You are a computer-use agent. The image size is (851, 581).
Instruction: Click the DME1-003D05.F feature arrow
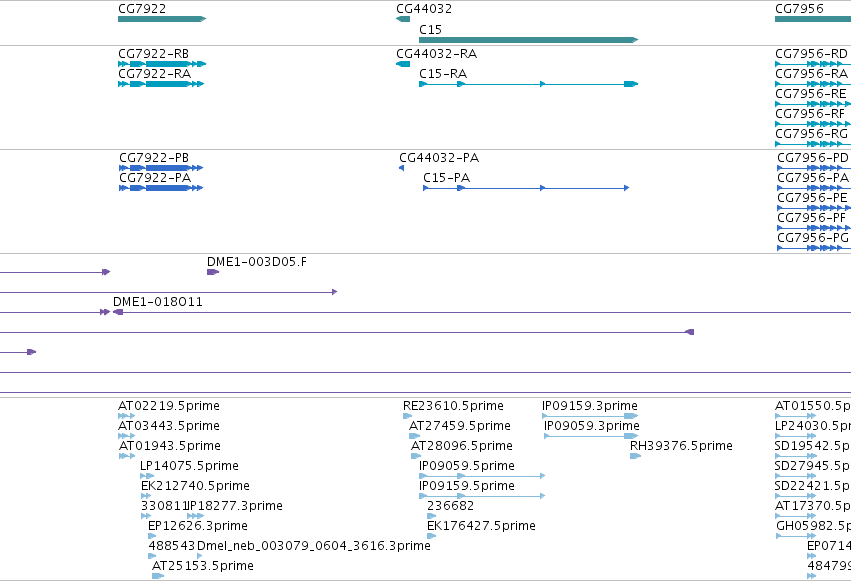coord(213,272)
